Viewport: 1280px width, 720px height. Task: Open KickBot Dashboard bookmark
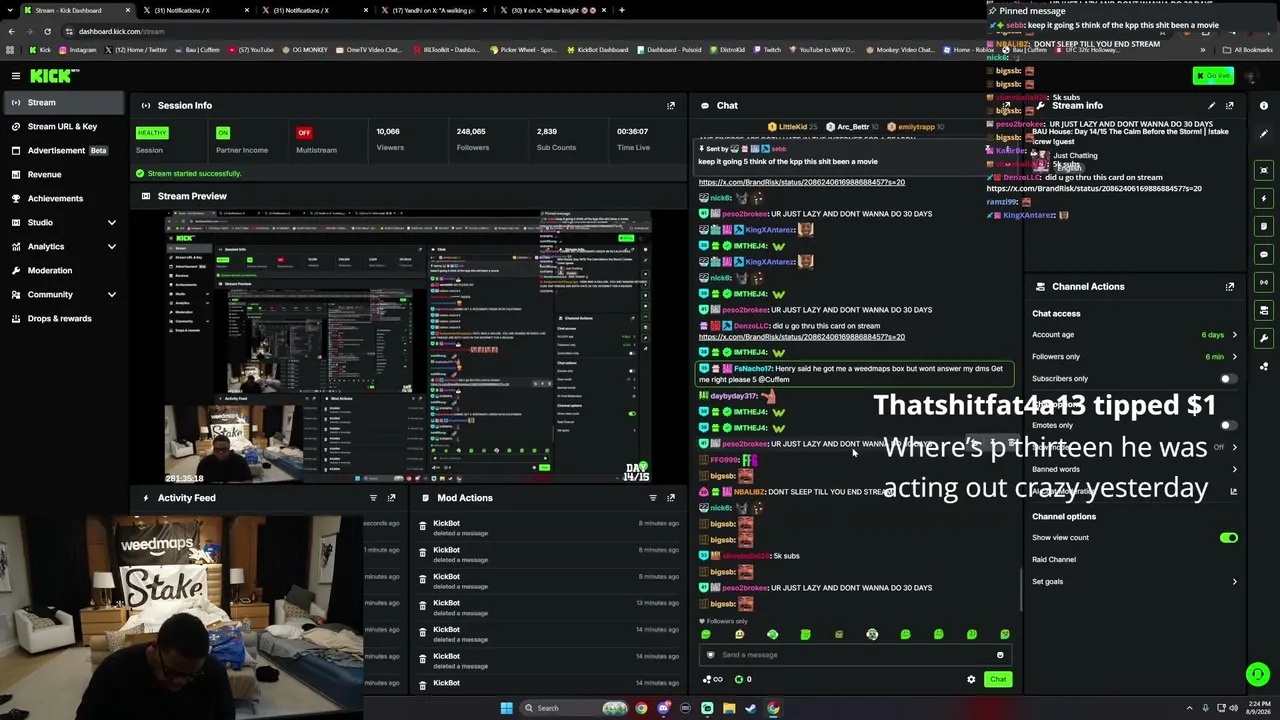click(x=597, y=50)
